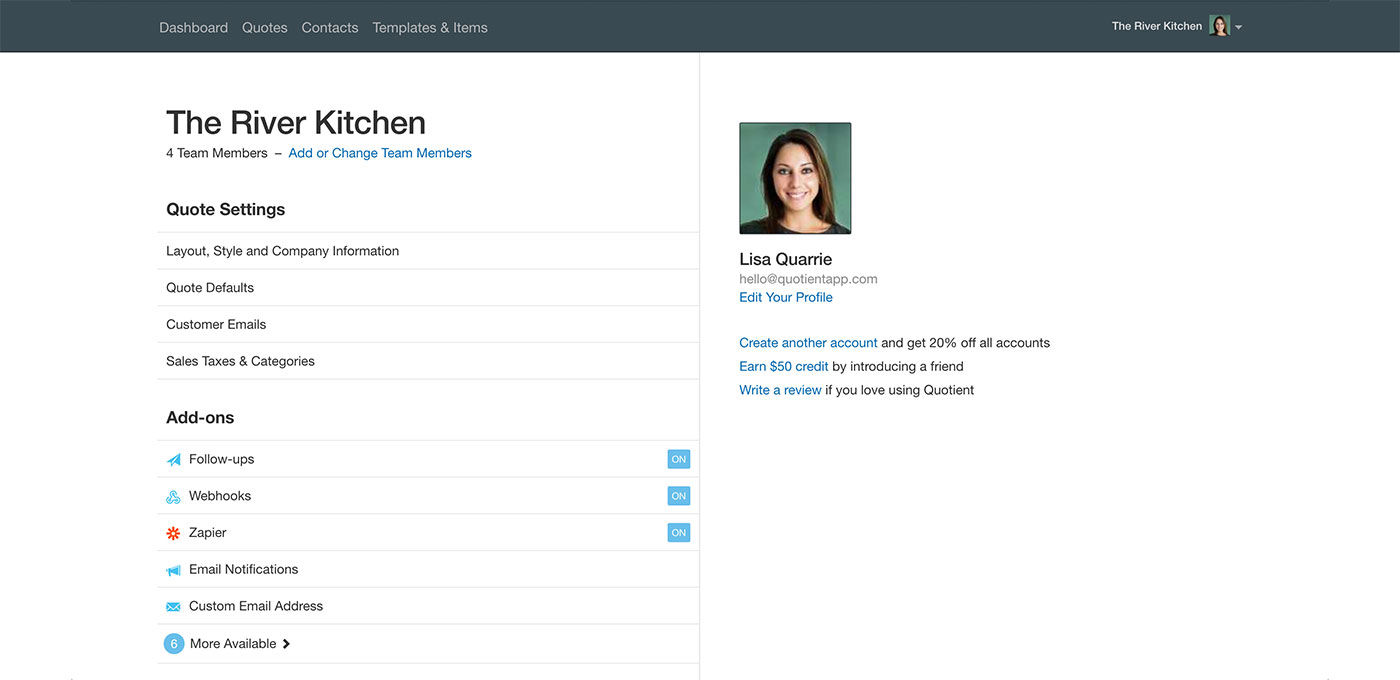Select the Webhooks add-on label
1400x680 pixels.
tap(220, 496)
